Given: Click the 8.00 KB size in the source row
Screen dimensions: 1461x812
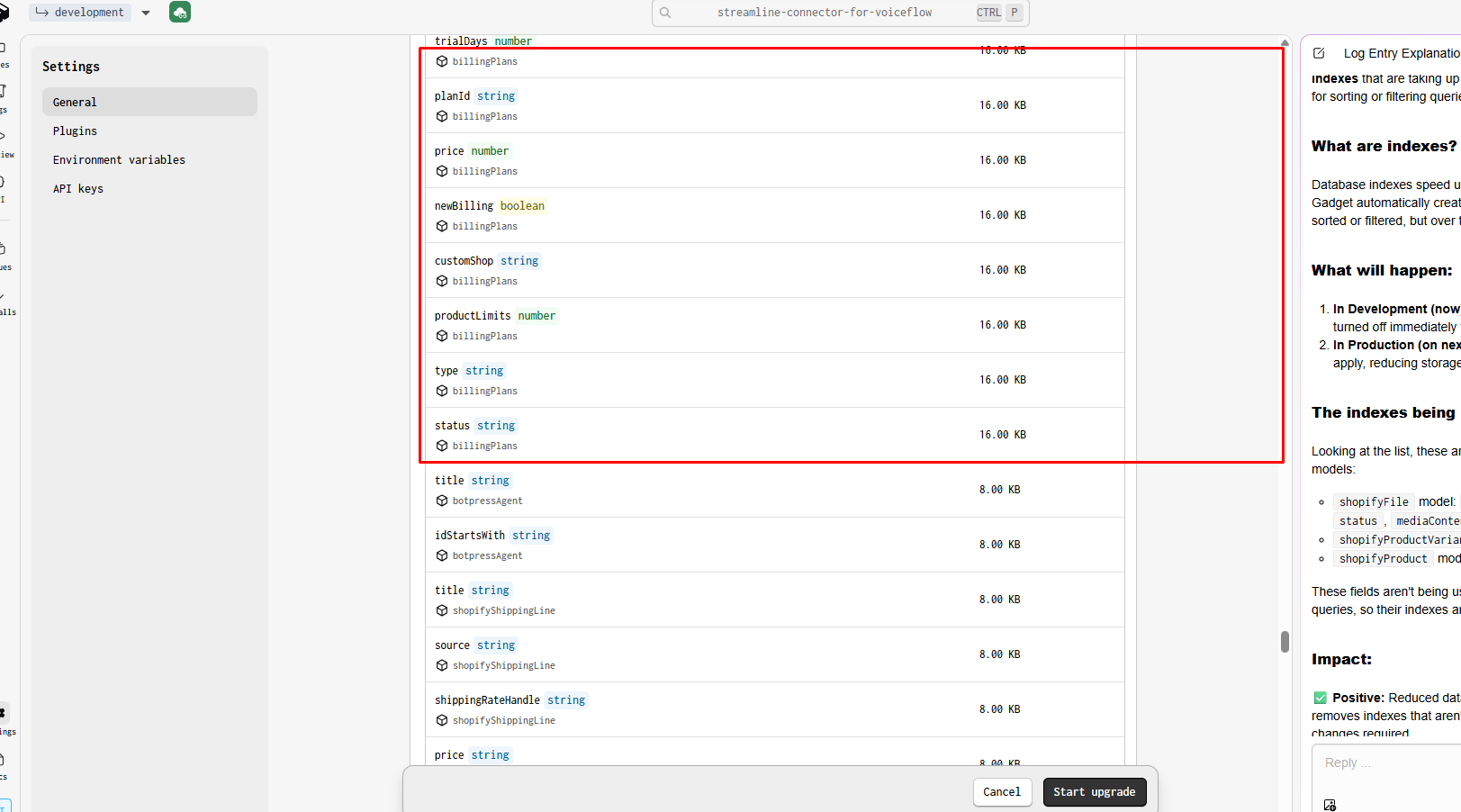Looking at the screenshot, I should [x=1000, y=654].
